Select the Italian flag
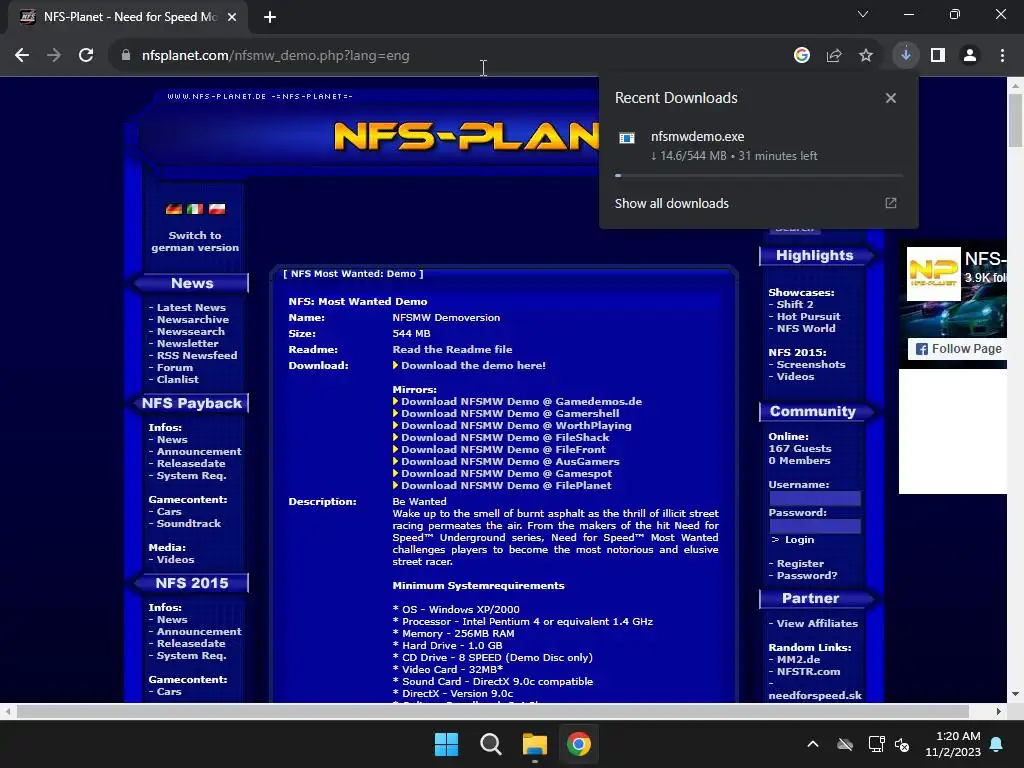 coord(195,209)
